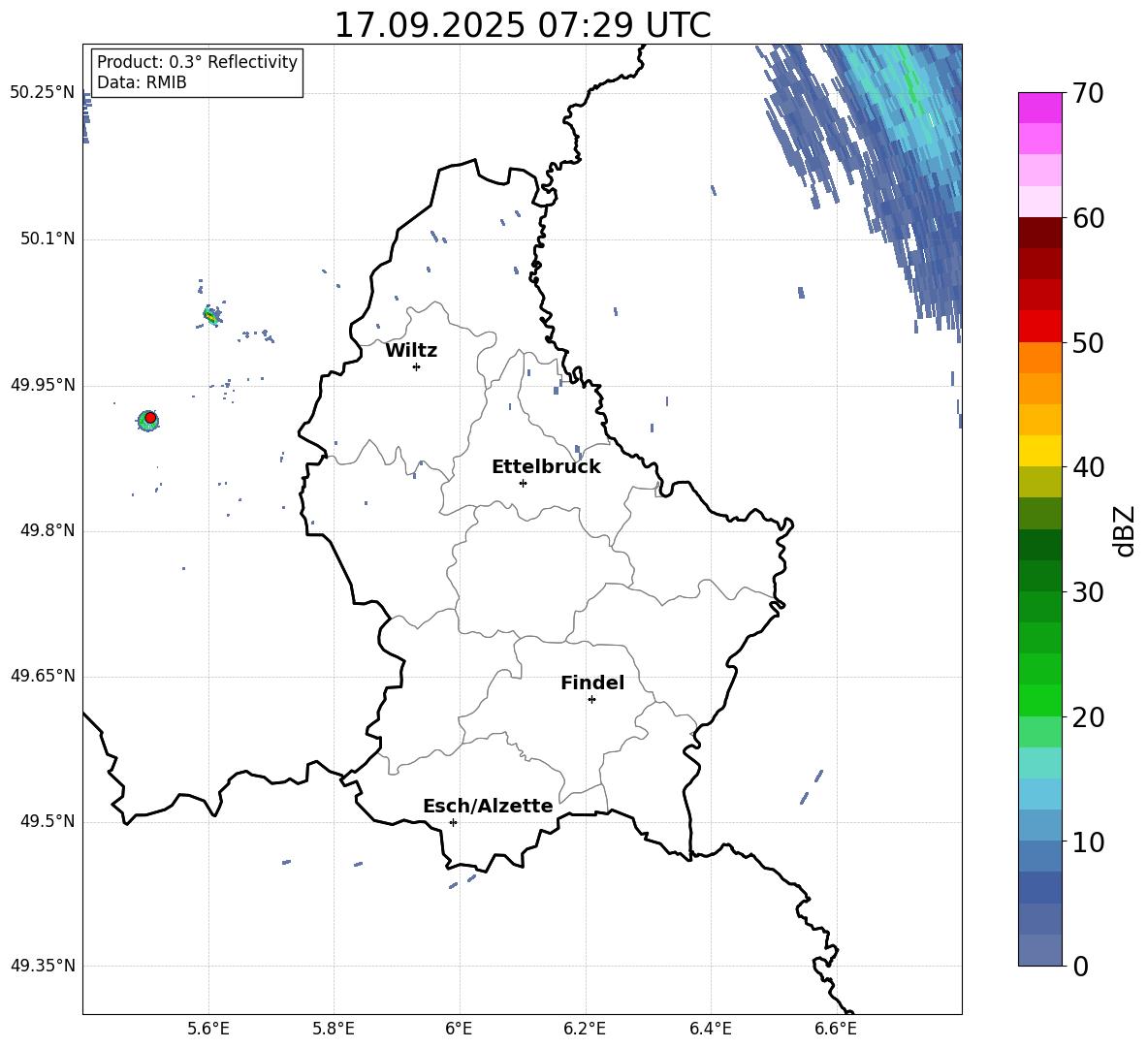Select the Esch/Alzette city label
Viewport: 1148px width, 1048px height.
[x=488, y=806]
